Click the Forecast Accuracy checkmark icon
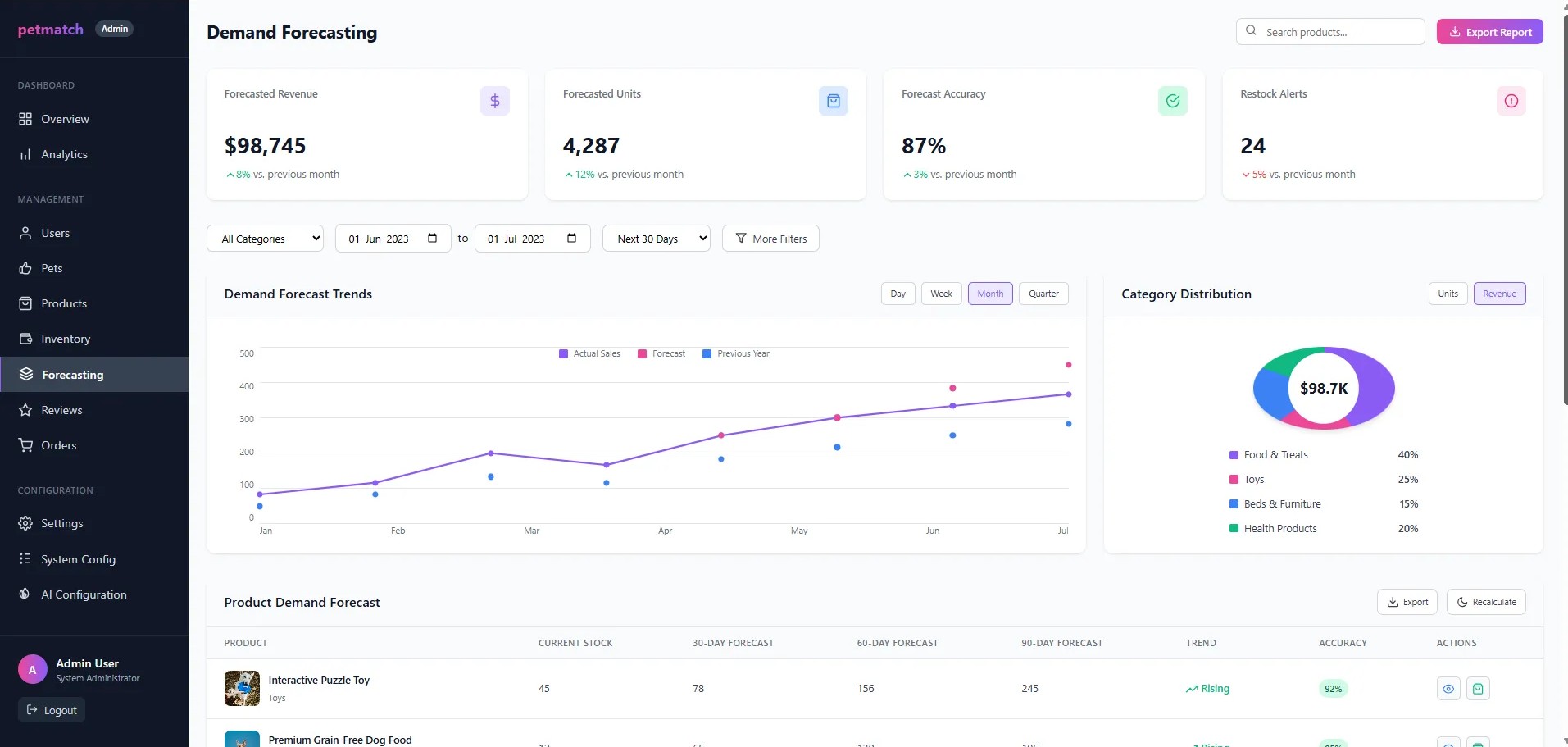This screenshot has width=1568, height=747. [1172, 101]
